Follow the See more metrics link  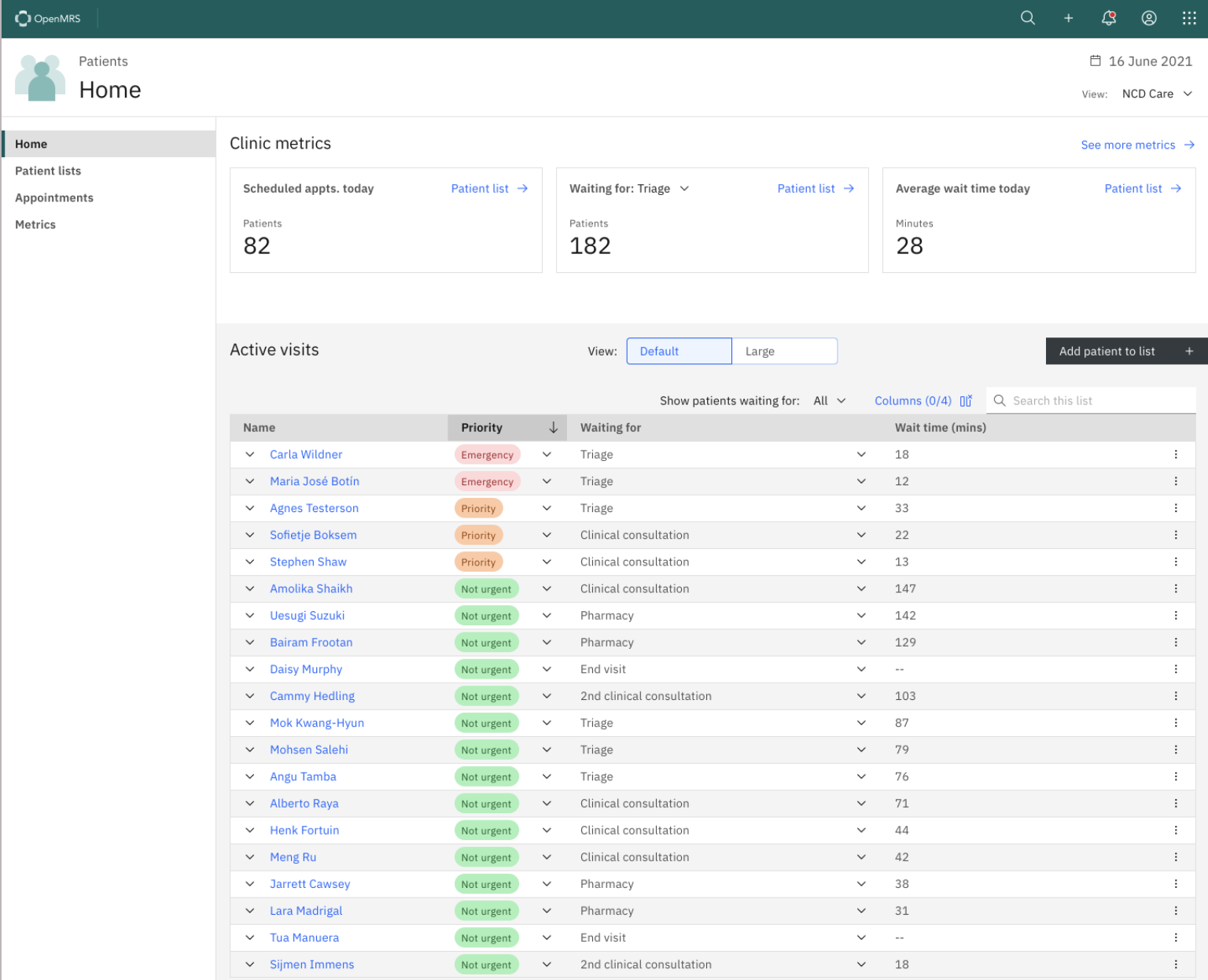[1137, 145]
